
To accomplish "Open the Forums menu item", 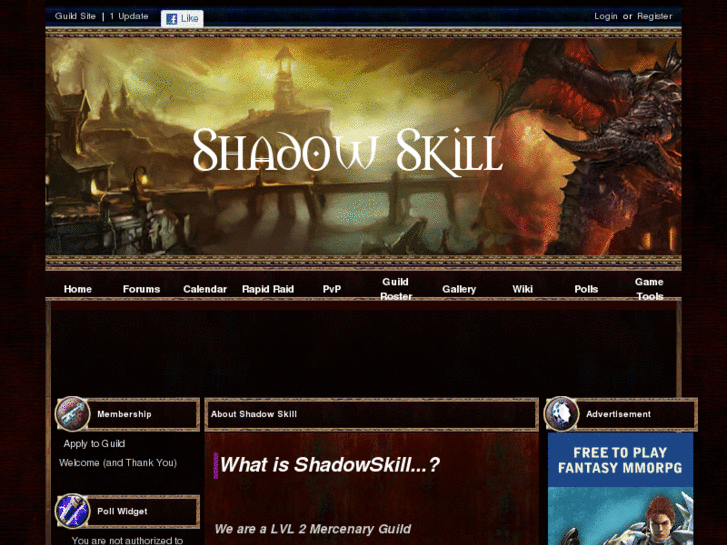I will (x=141, y=289).
